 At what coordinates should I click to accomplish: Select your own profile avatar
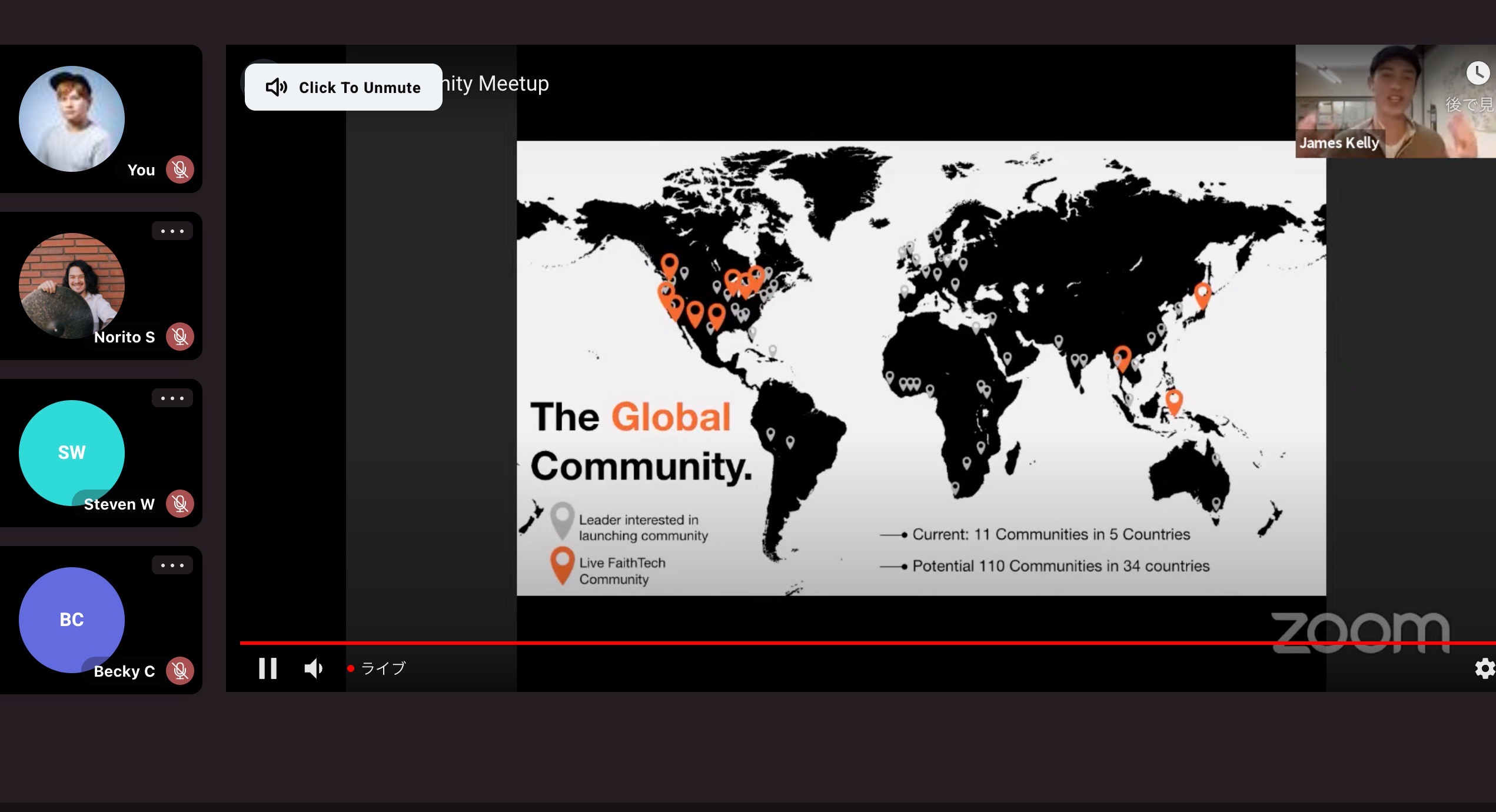pos(72,119)
